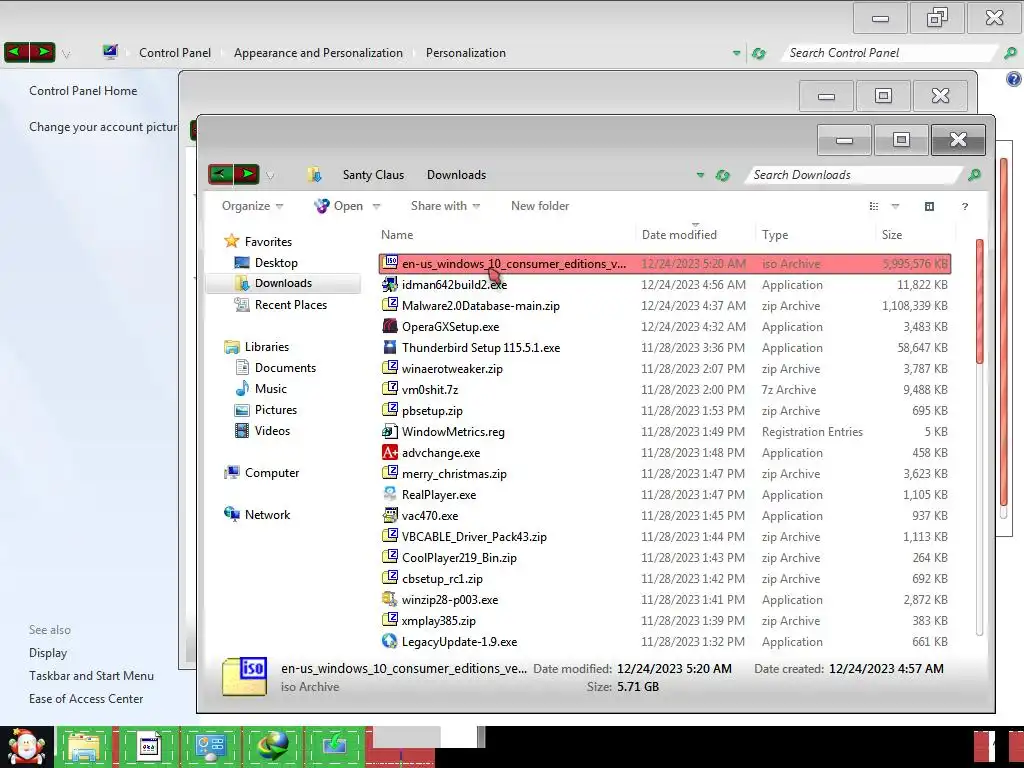The width and height of the screenshot is (1024, 768).
Task: Expand the view options dropdown arrow
Action: click(895, 206)
